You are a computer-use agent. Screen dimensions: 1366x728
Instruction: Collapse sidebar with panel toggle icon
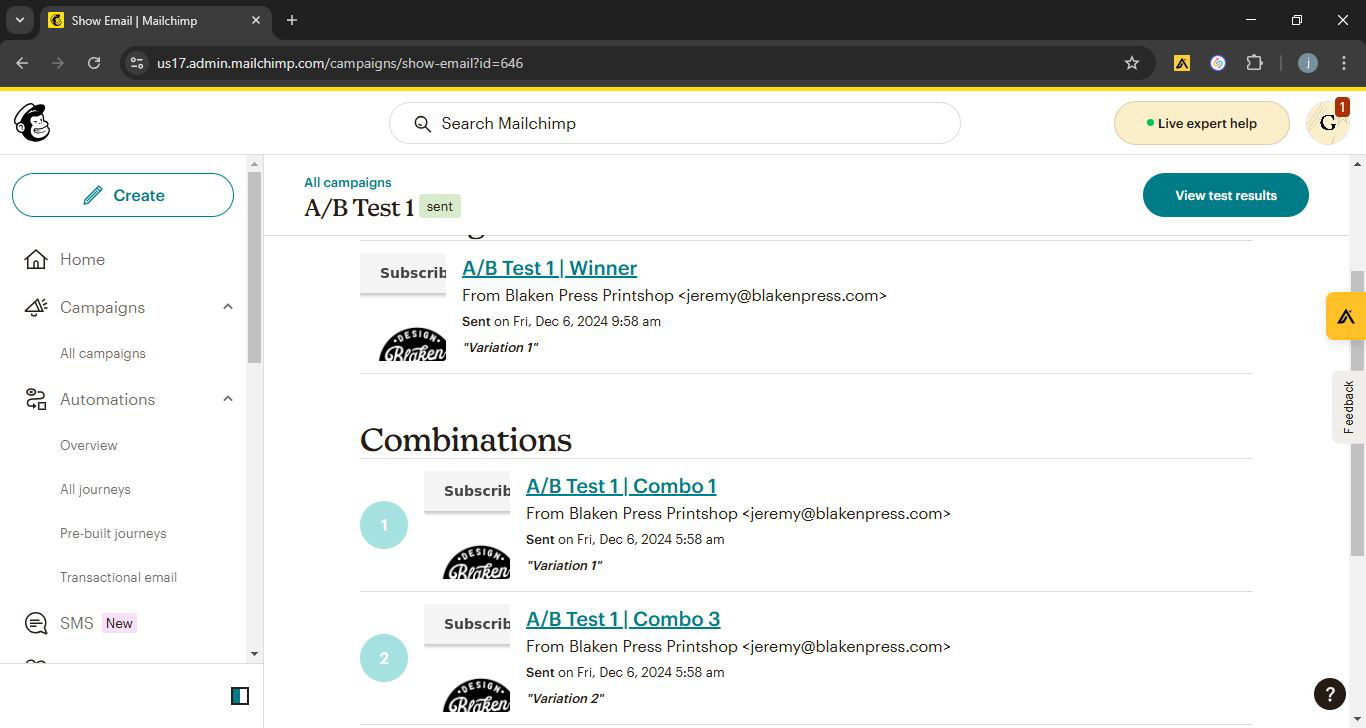pos(240,696)
